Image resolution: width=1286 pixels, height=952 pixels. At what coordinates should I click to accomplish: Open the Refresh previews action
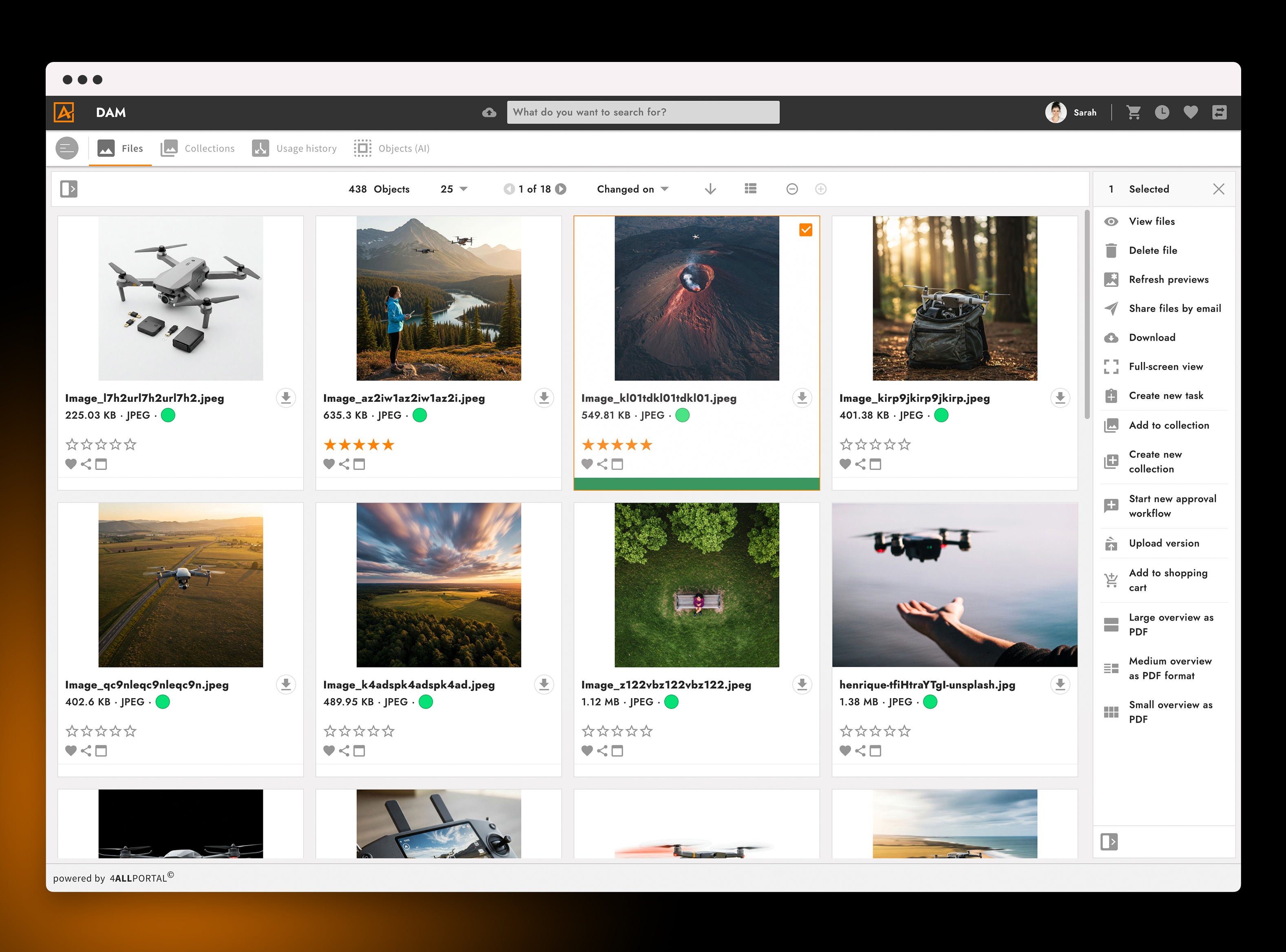[1169, 280]
